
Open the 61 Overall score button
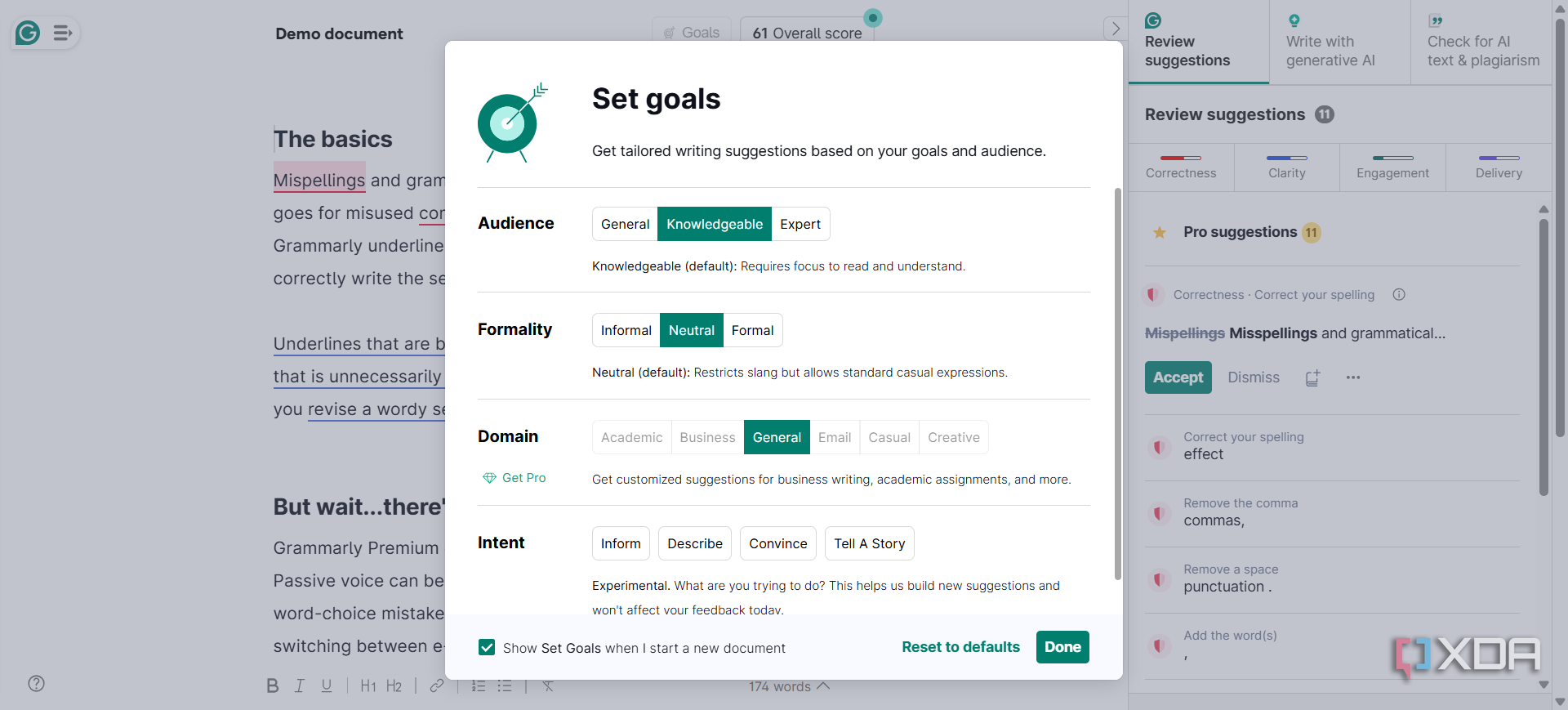(x=807, y=31)
